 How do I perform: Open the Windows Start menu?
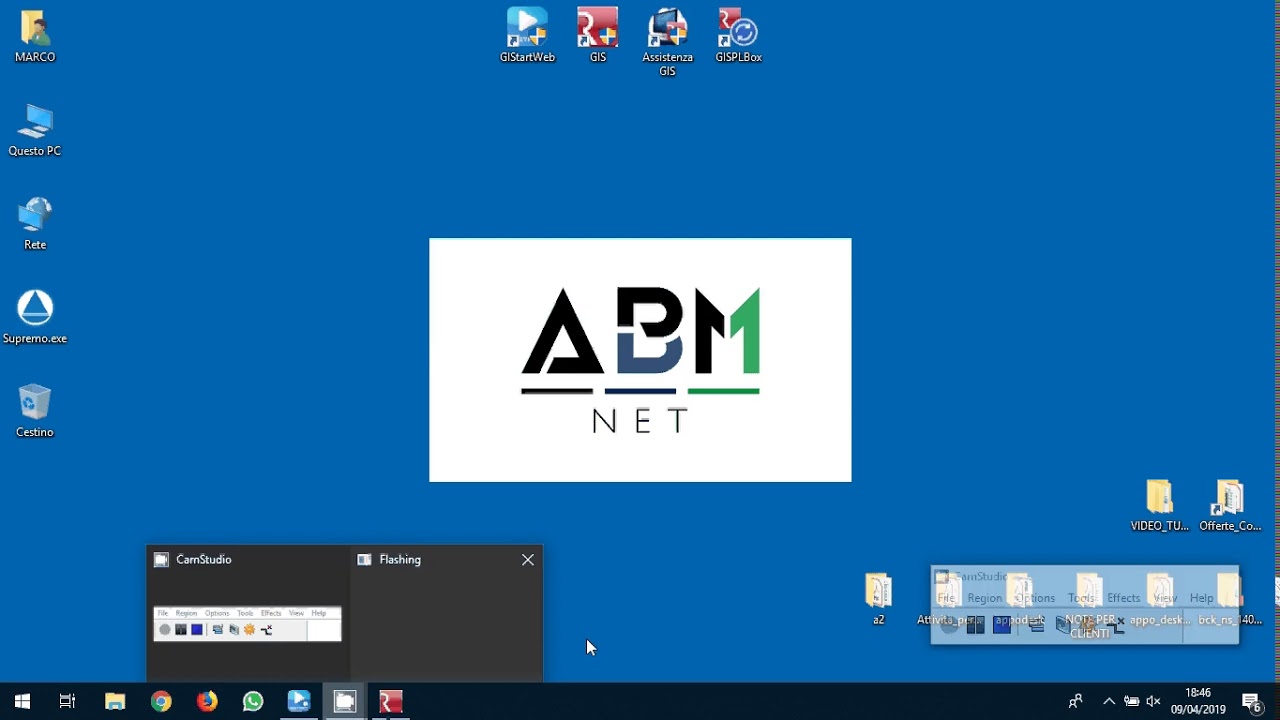(22, 701)
